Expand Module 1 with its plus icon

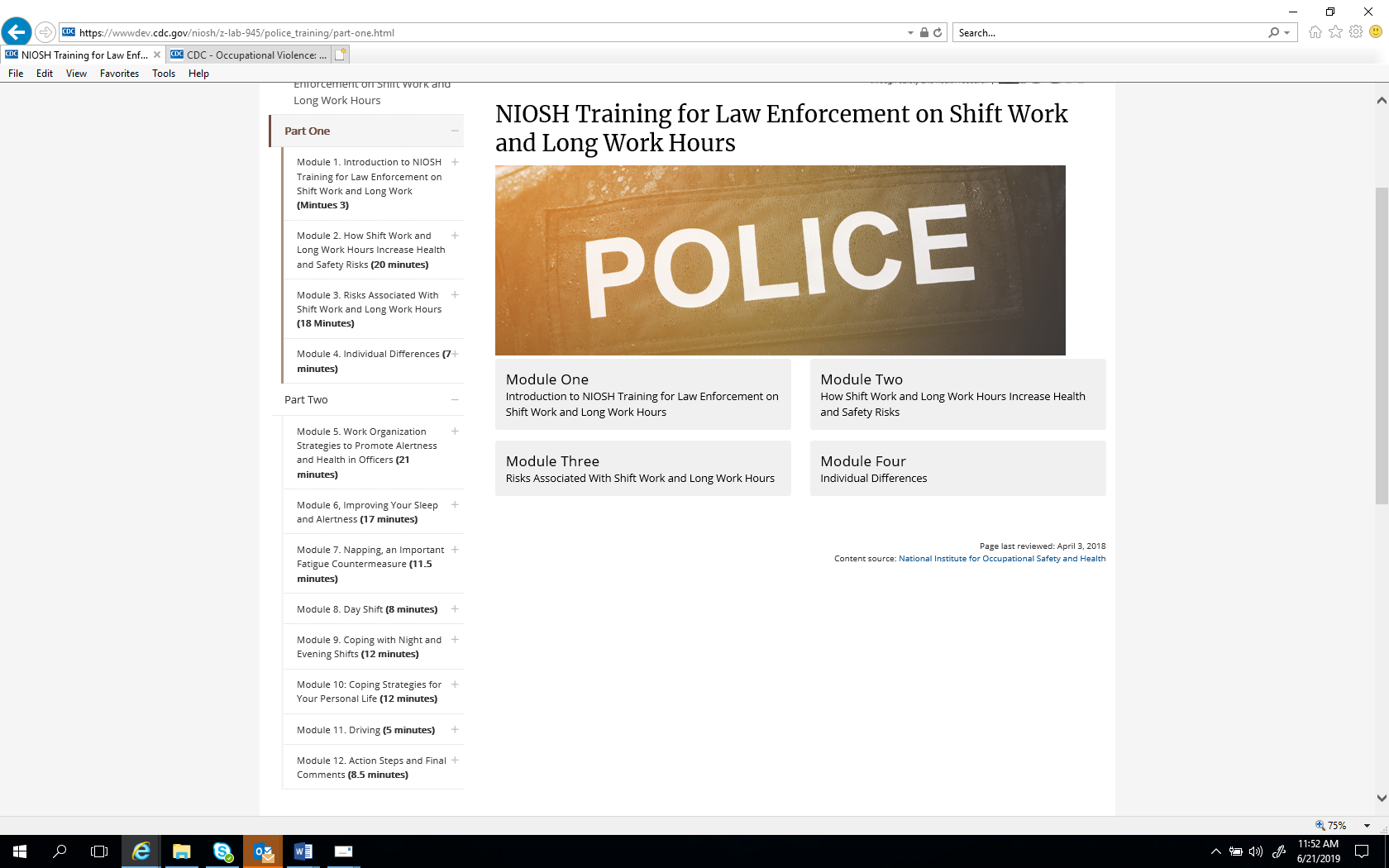(455, 162)
